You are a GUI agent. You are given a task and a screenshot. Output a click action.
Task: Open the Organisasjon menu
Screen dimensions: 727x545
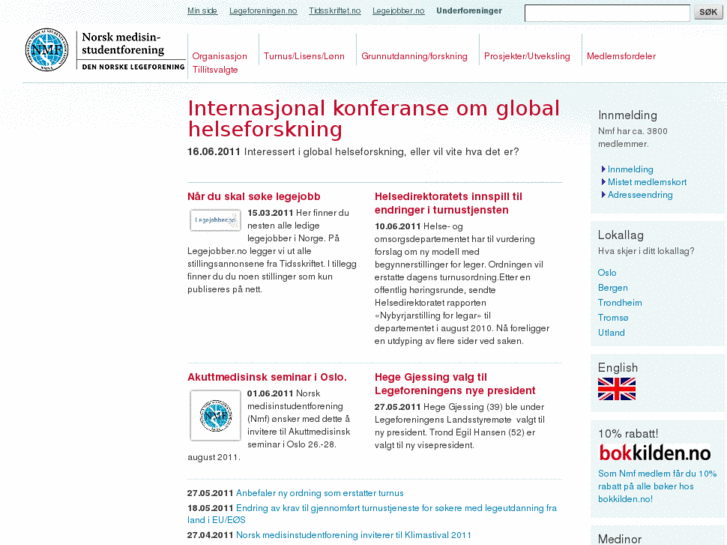click(x=220, y=56)
